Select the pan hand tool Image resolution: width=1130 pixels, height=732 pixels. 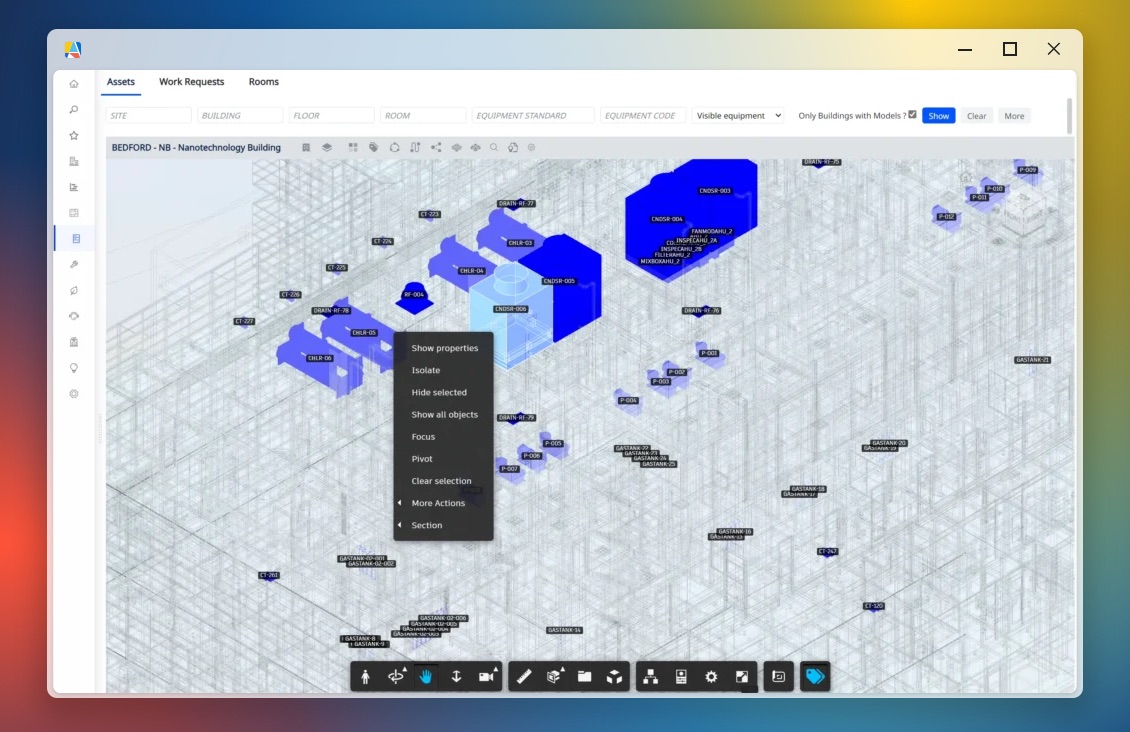[426, 677]
